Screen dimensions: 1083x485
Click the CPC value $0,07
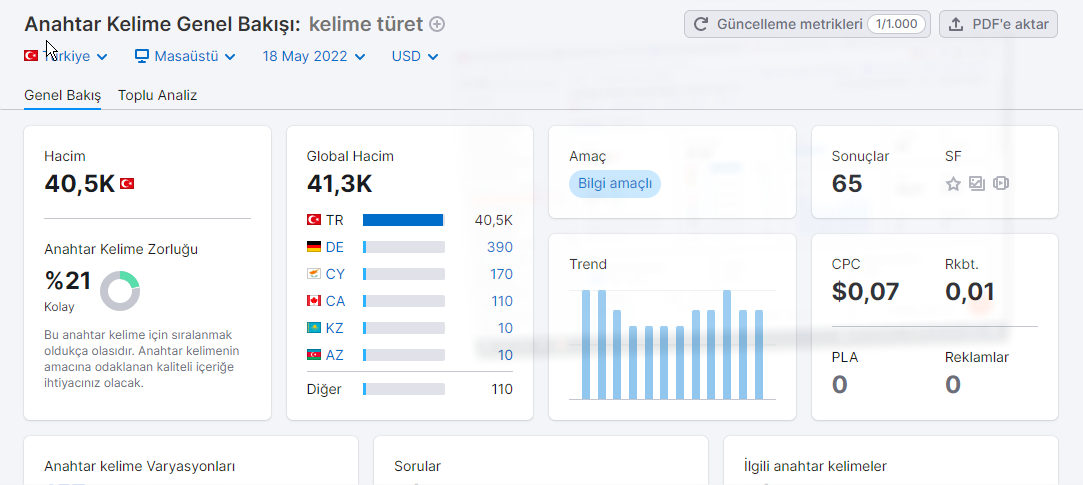coord(865,292)
